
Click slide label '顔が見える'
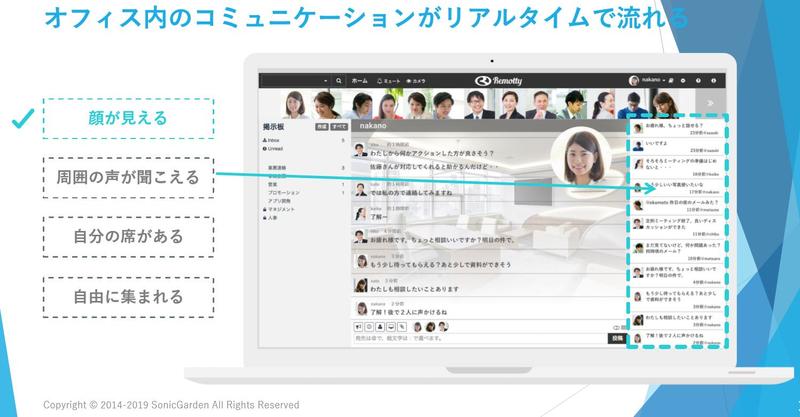tap(128, 118)
